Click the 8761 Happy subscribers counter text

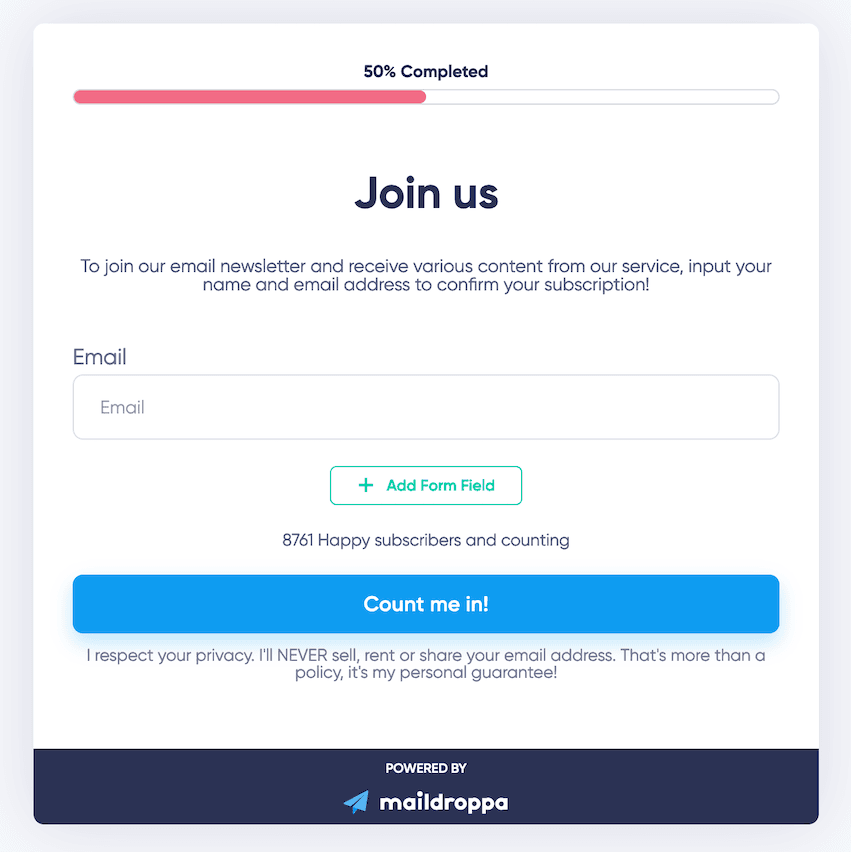pos(426,540)
